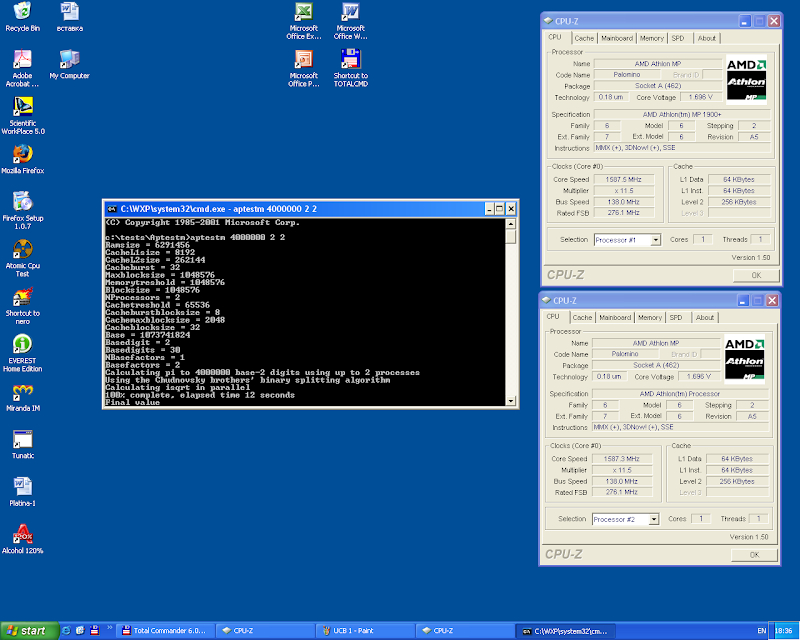Click OK in upper CPU-Z window

click(x=756, y=275)
